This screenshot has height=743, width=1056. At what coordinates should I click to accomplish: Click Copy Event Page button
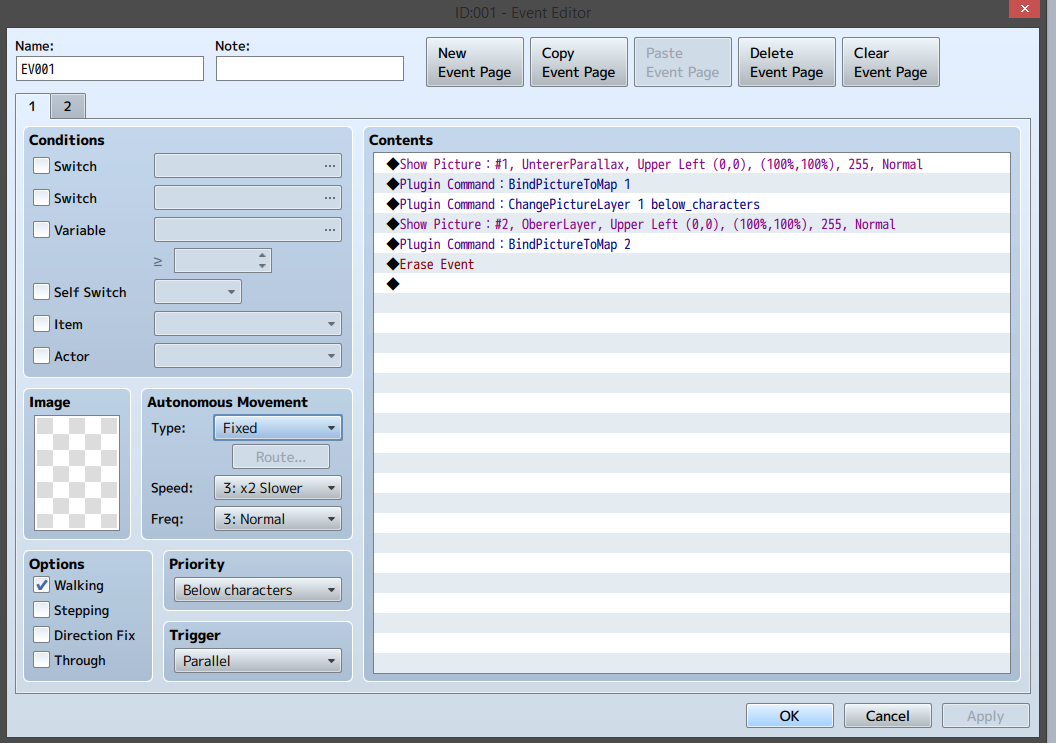(x=579, y=62)
